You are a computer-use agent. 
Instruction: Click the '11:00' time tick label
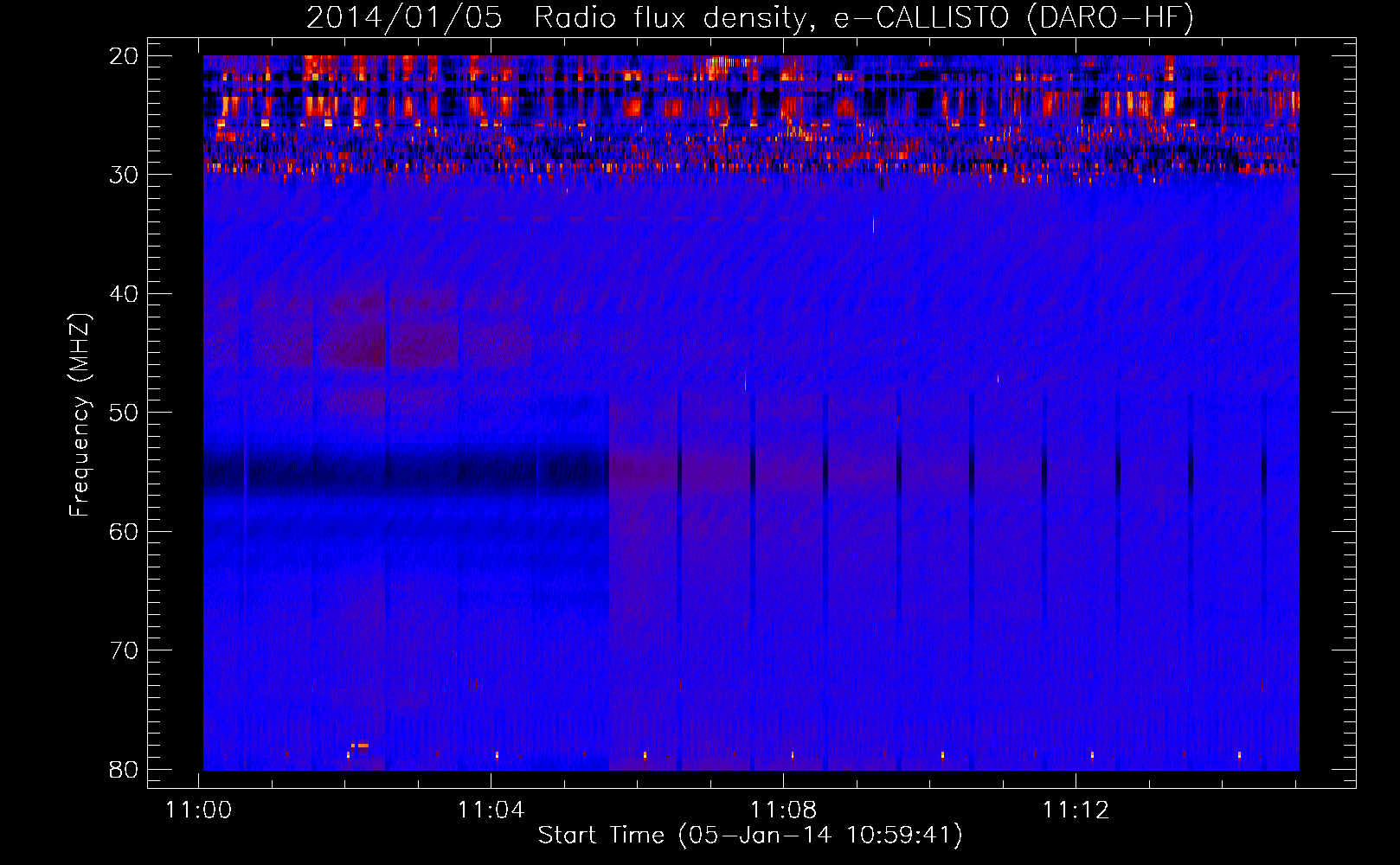pos(200,811)
